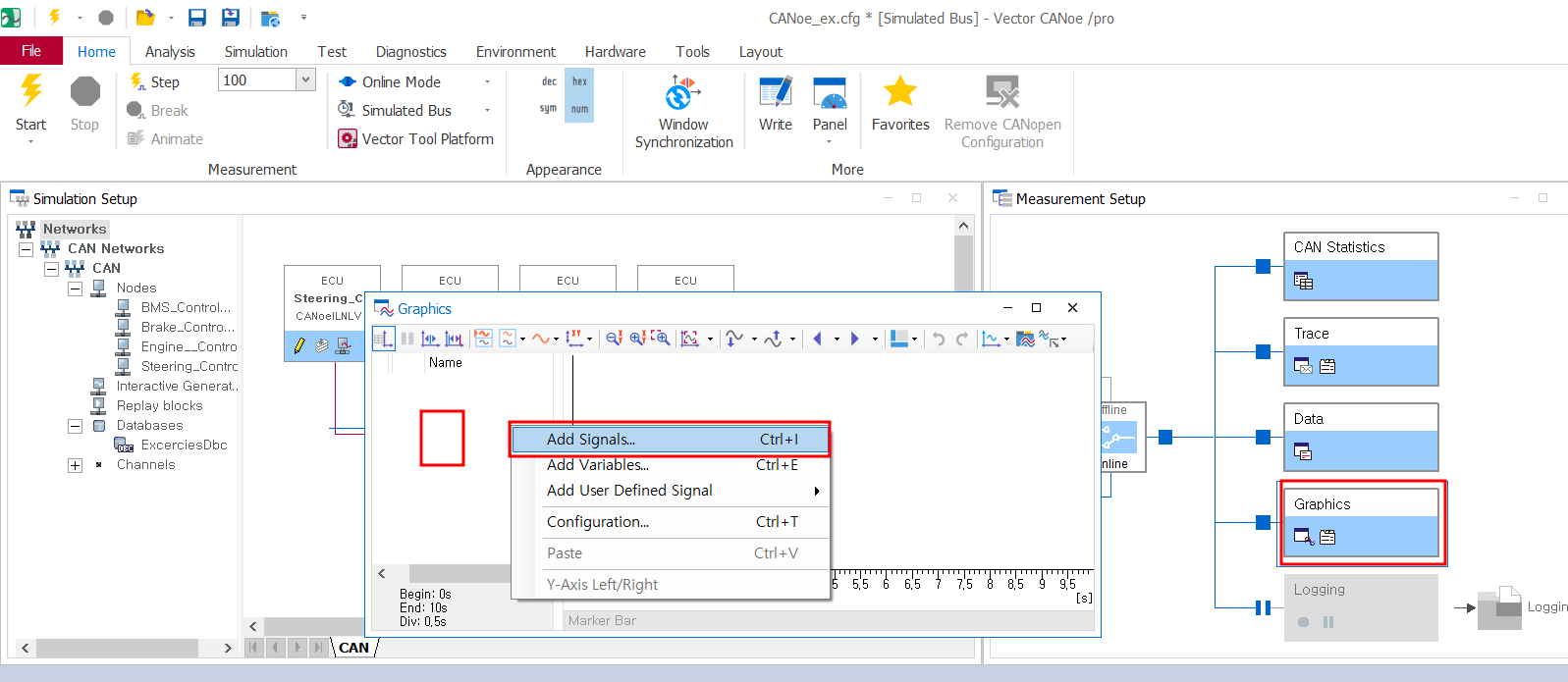The width and height of the screenshot is (1568, 682).
Task: Click the pause icon in Graphics toolbar
Action: (407, 339)
